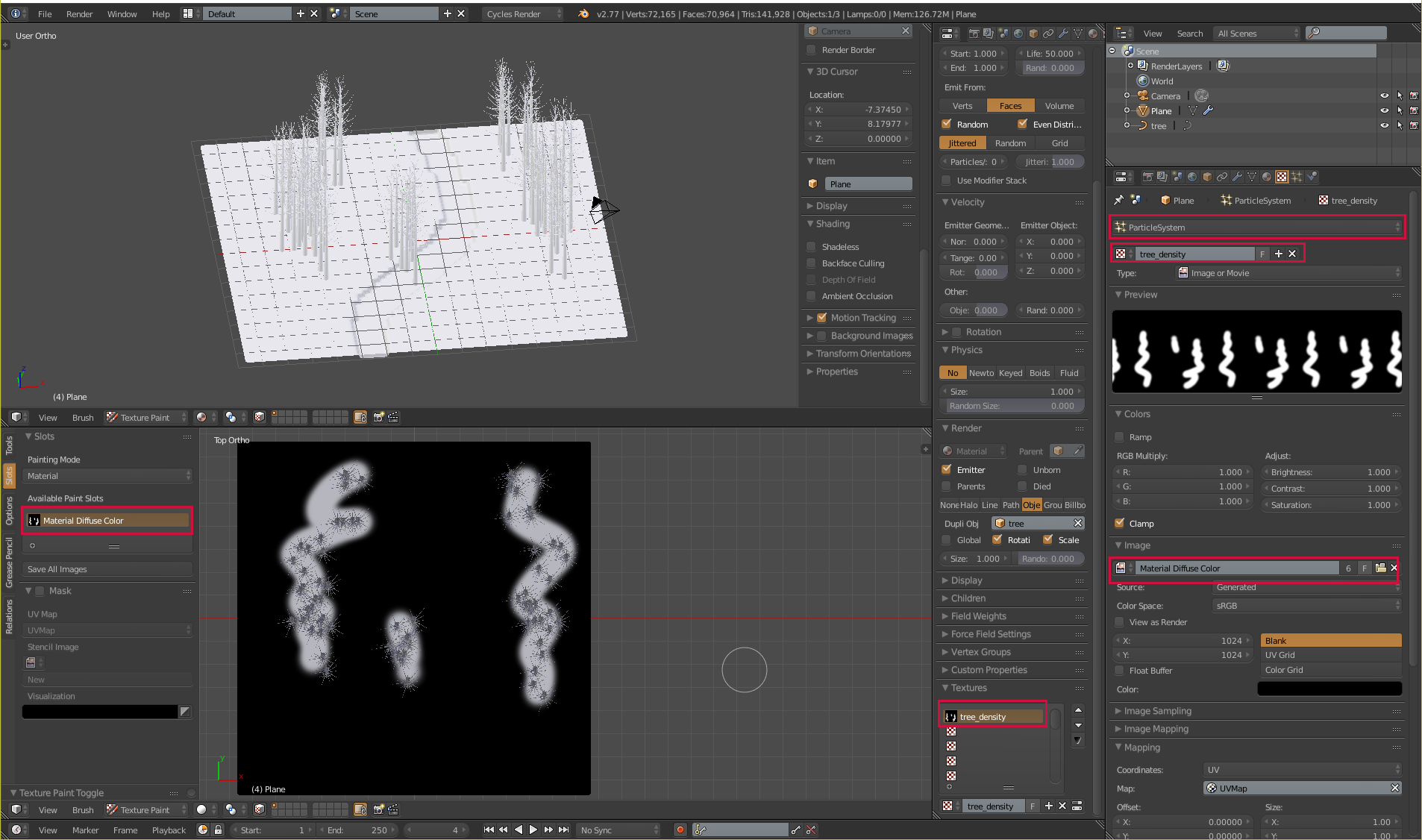Image resolution: width=1422 pixels, height=840 pixels.
Task: Unlink the Material Diffuse Color image with the X
Action: coord(1394,568)
